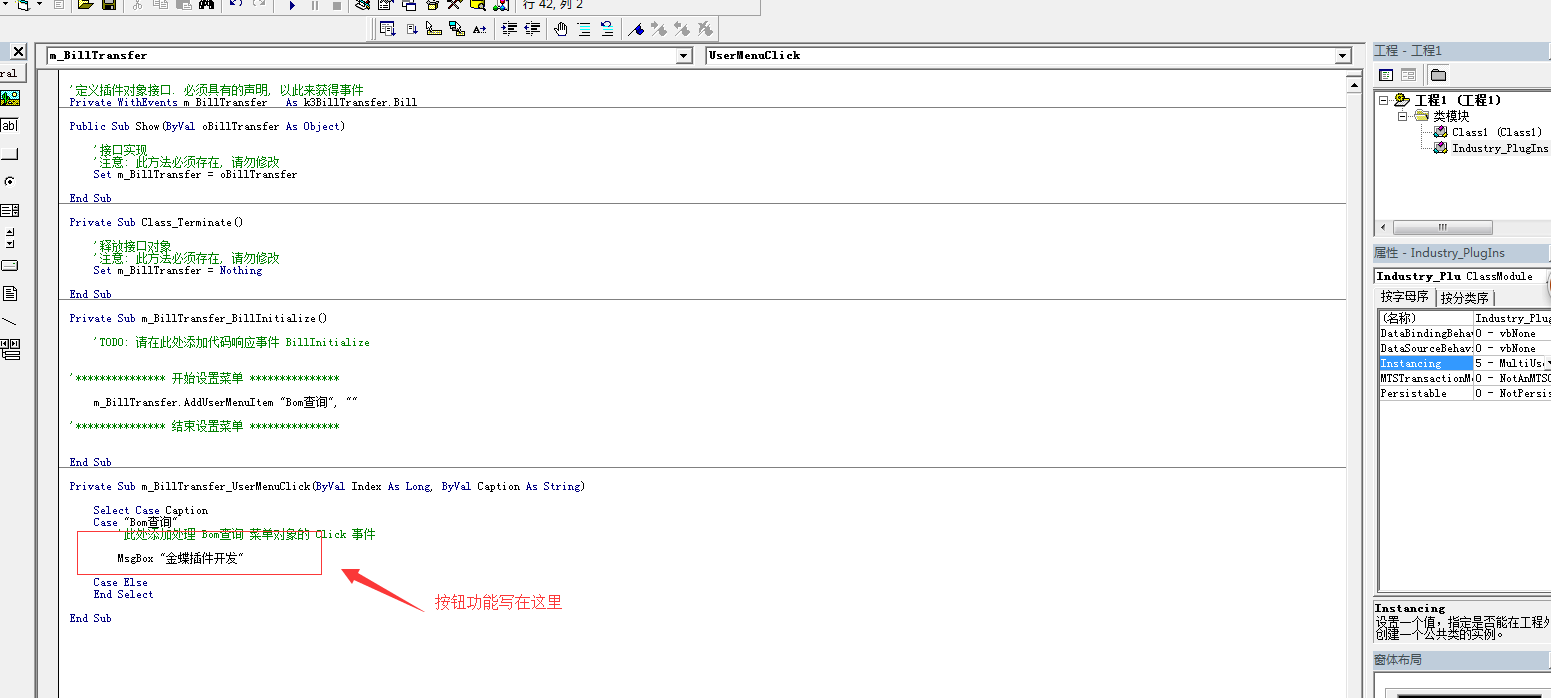
Task: Switch to 按分类序 tab
Action: point(1466,298)
